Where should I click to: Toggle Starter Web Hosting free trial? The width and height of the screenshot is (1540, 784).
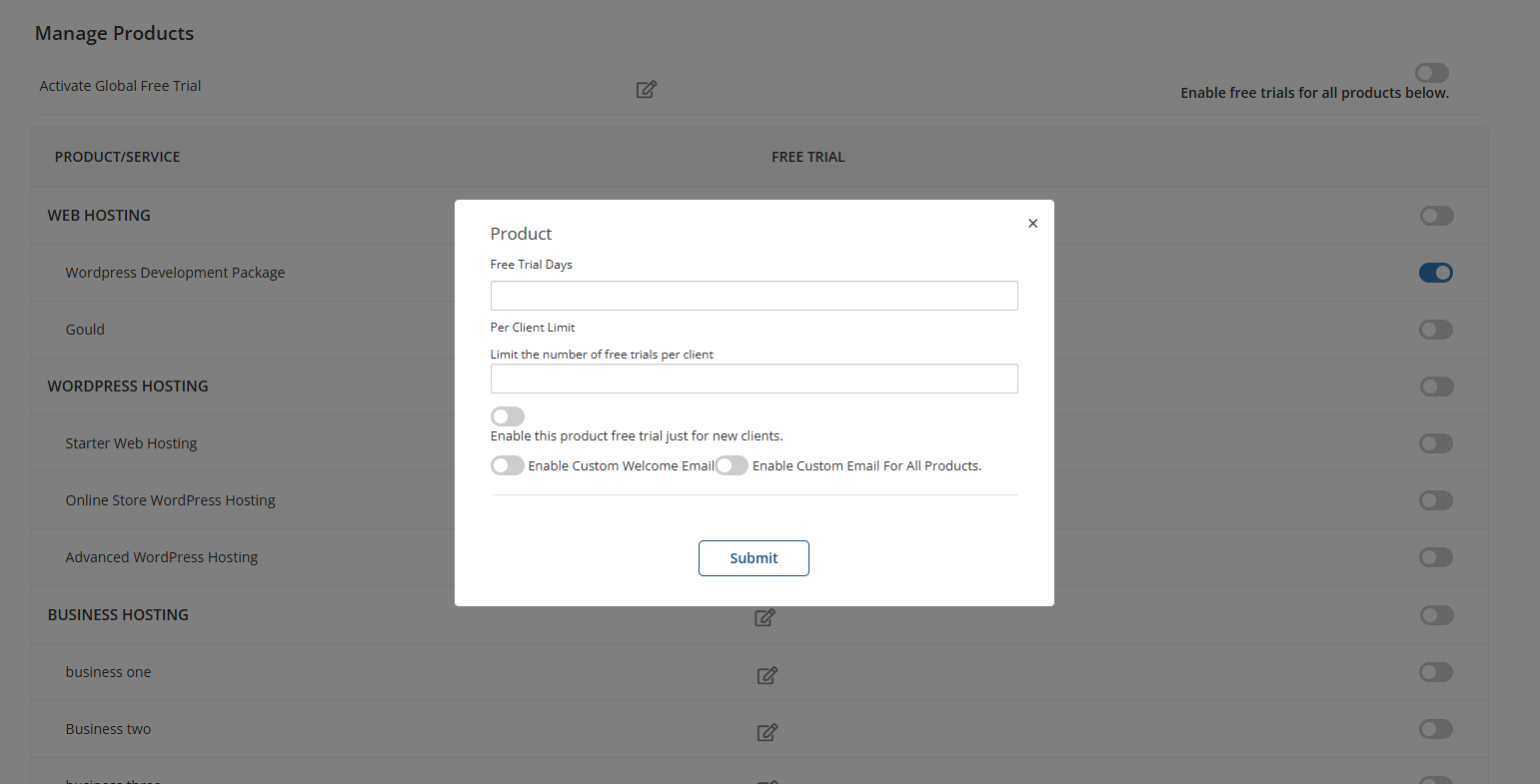click(x=1435, y=443)
